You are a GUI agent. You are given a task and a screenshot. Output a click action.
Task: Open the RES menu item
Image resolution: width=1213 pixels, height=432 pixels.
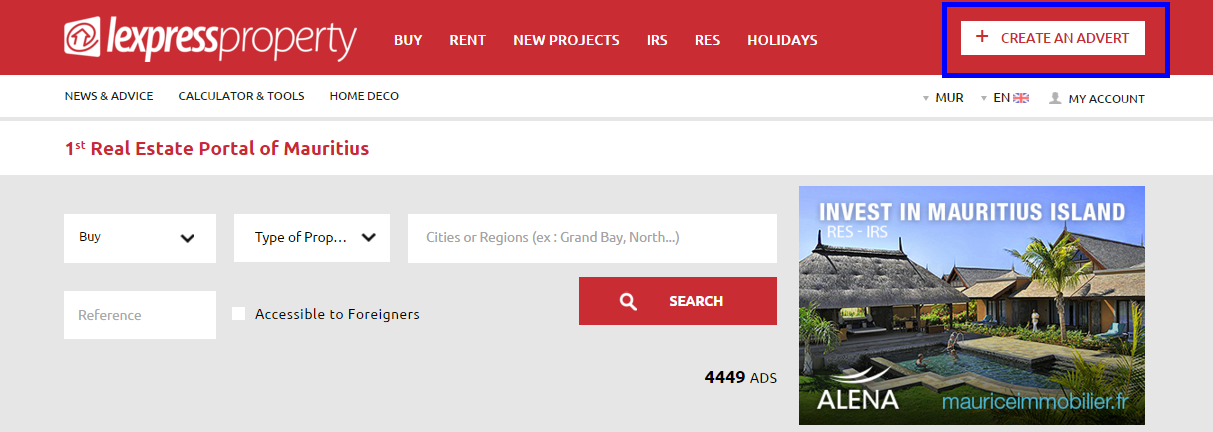click(x=707, y=40)
